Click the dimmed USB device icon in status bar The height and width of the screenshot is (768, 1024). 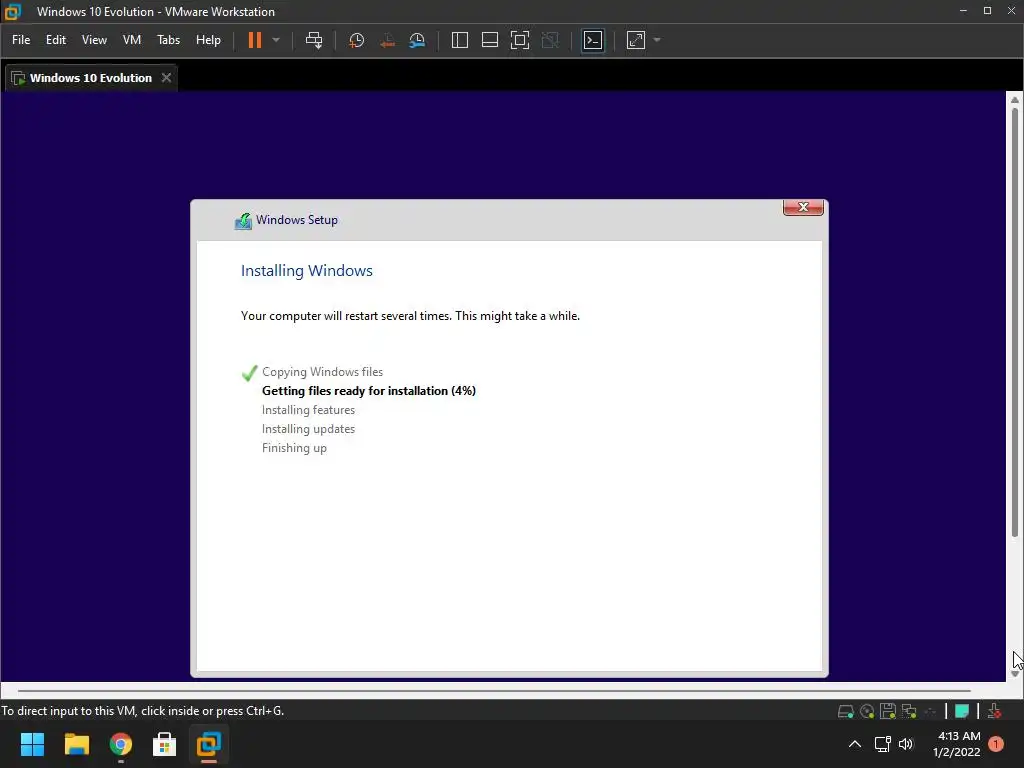point(931,711)
